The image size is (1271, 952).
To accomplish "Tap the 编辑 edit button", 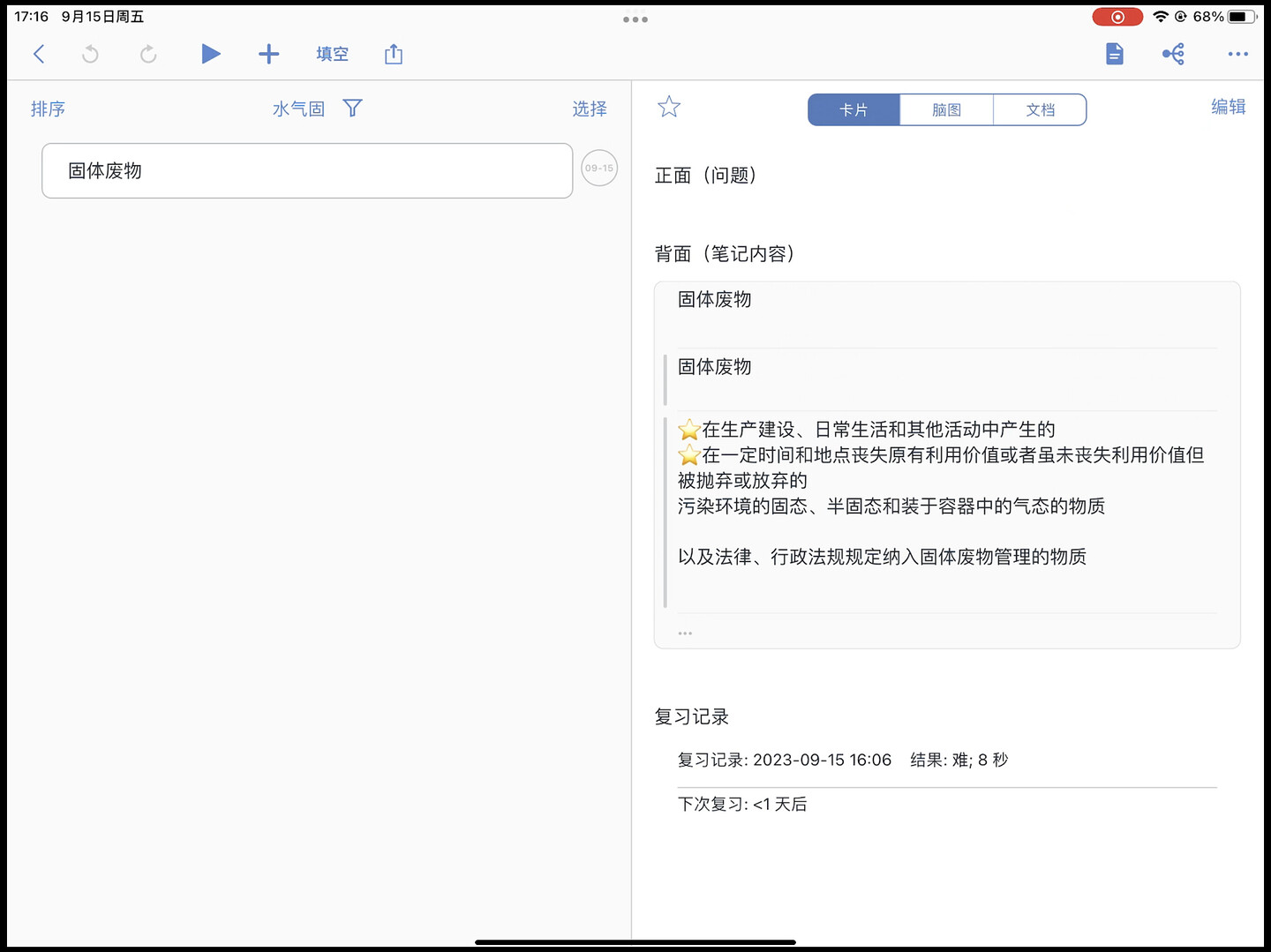I will pos(1229,106).
